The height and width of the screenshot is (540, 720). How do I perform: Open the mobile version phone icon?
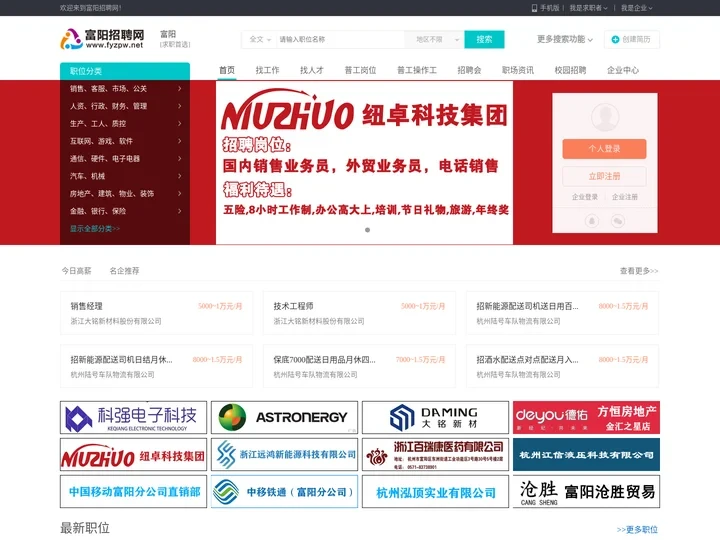pyautogui.click(x=534, y=8)
